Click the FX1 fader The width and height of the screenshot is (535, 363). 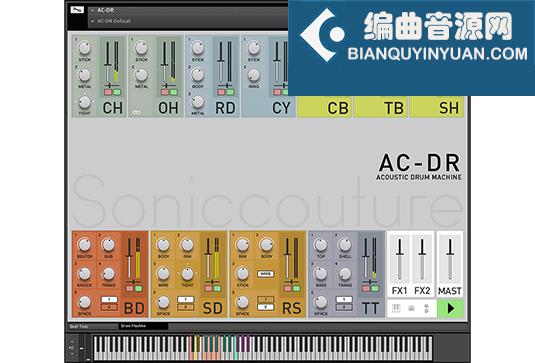coord(400,259)
